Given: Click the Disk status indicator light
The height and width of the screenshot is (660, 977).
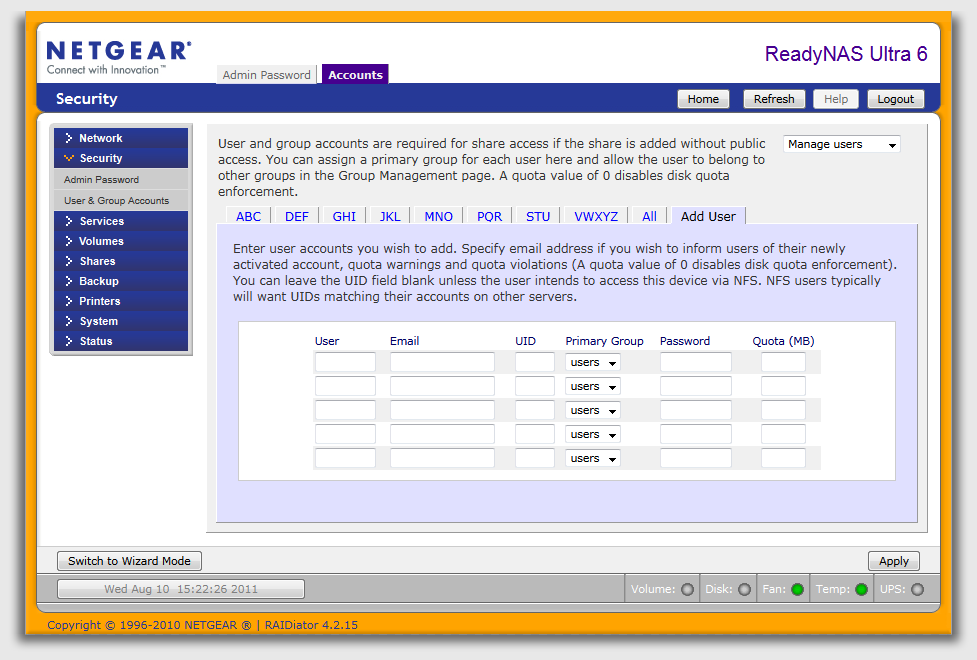Looking at the screenshot, I should (x=745, y=590).
